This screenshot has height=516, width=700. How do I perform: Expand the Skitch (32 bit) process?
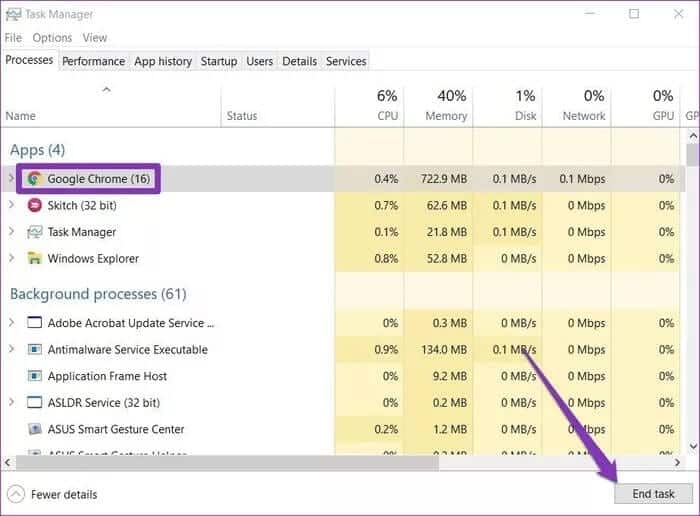pyautogui.click(x=11, y=205)
